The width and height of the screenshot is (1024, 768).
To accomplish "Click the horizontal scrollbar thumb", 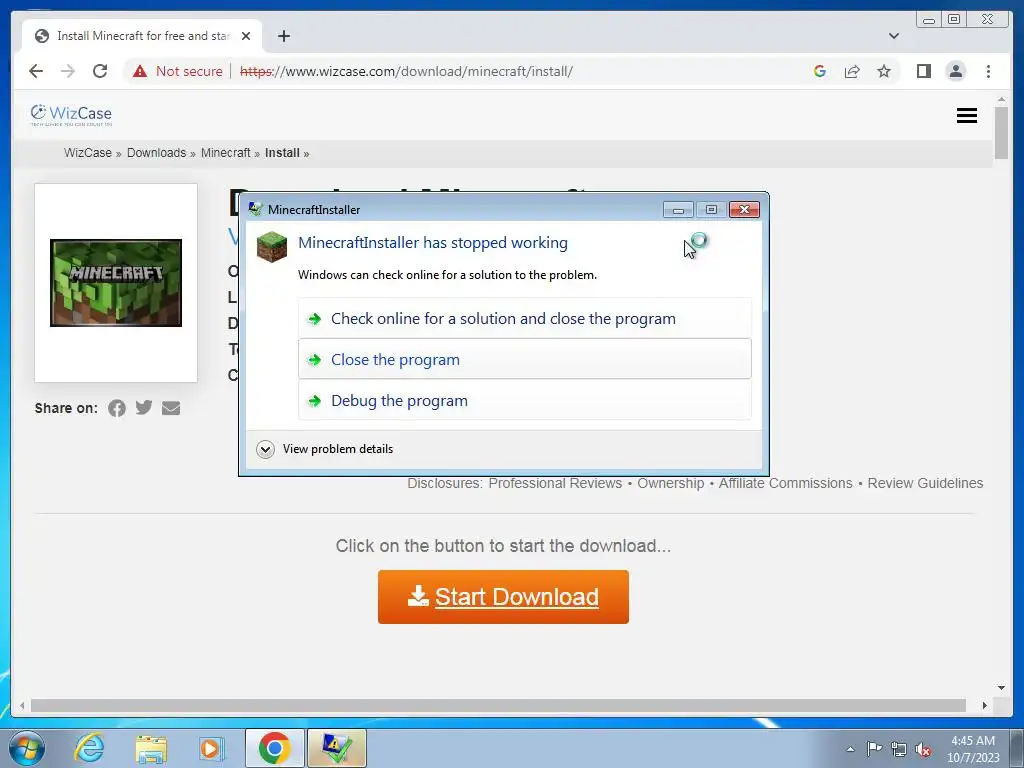I will [498, 705].
